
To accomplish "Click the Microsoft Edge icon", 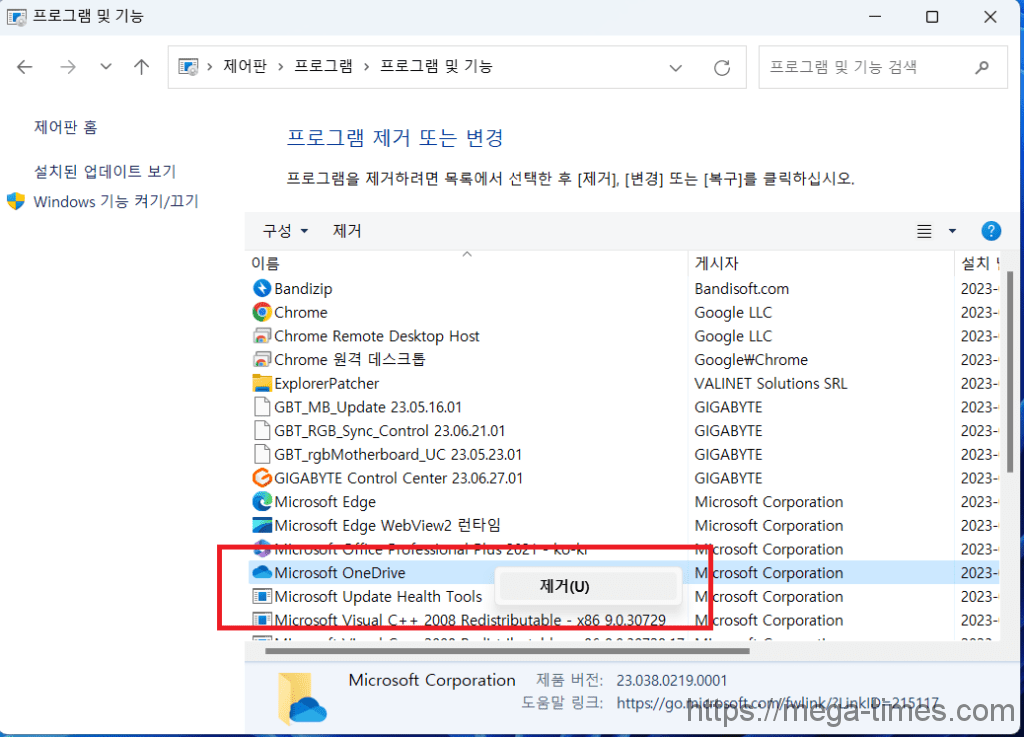I will coord(262,501).
